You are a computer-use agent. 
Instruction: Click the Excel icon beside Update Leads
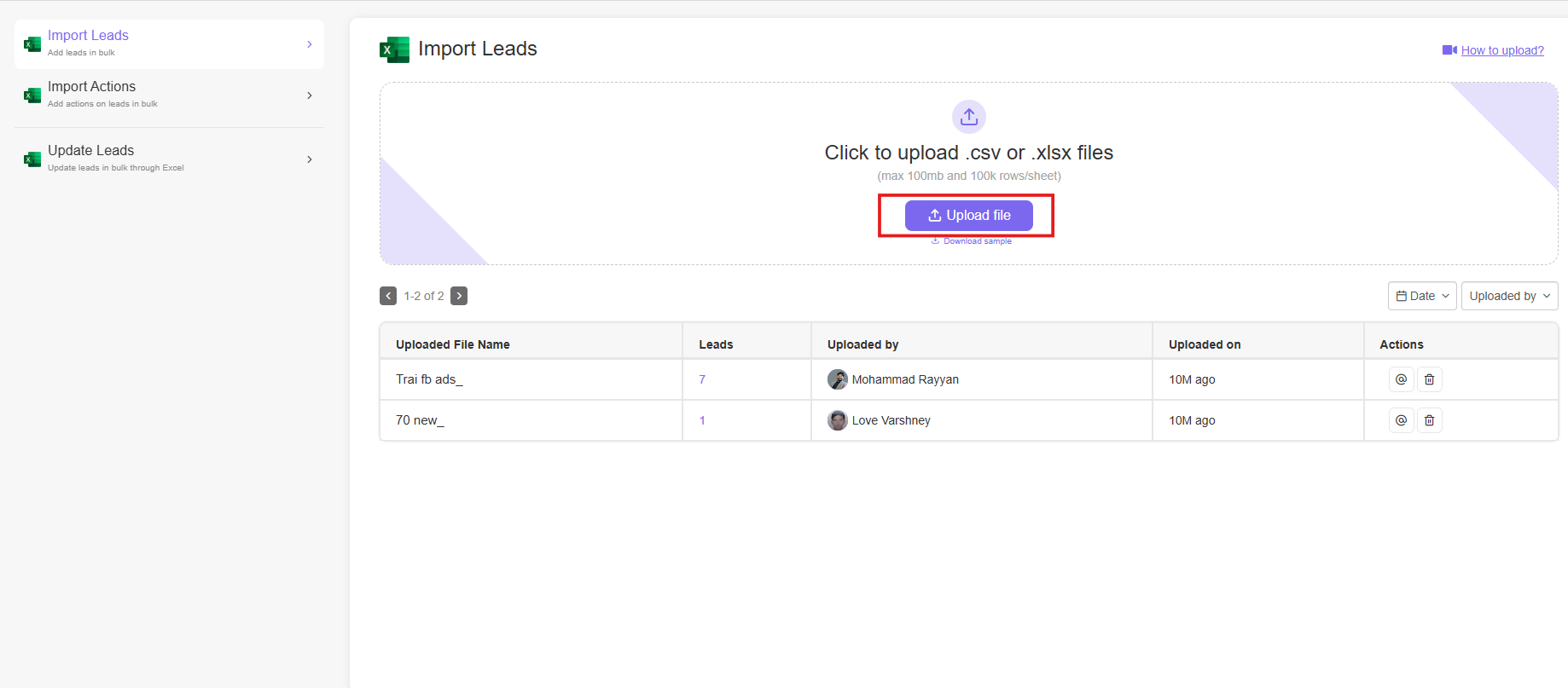(32, 159)
